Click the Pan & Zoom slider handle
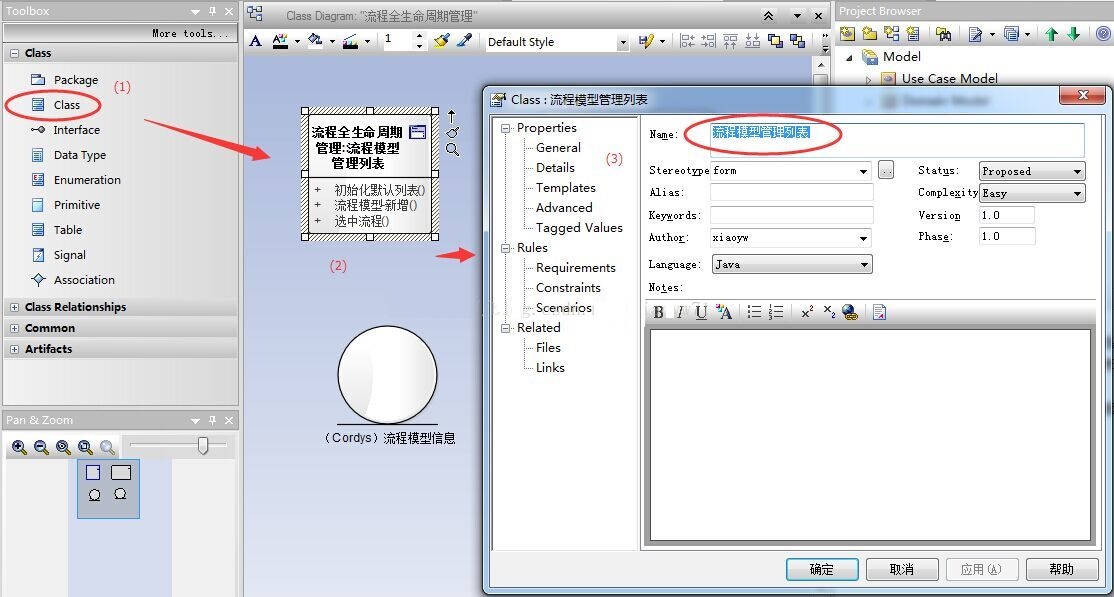This screenshot has height=597, width=1114. [x=203, y=446]
